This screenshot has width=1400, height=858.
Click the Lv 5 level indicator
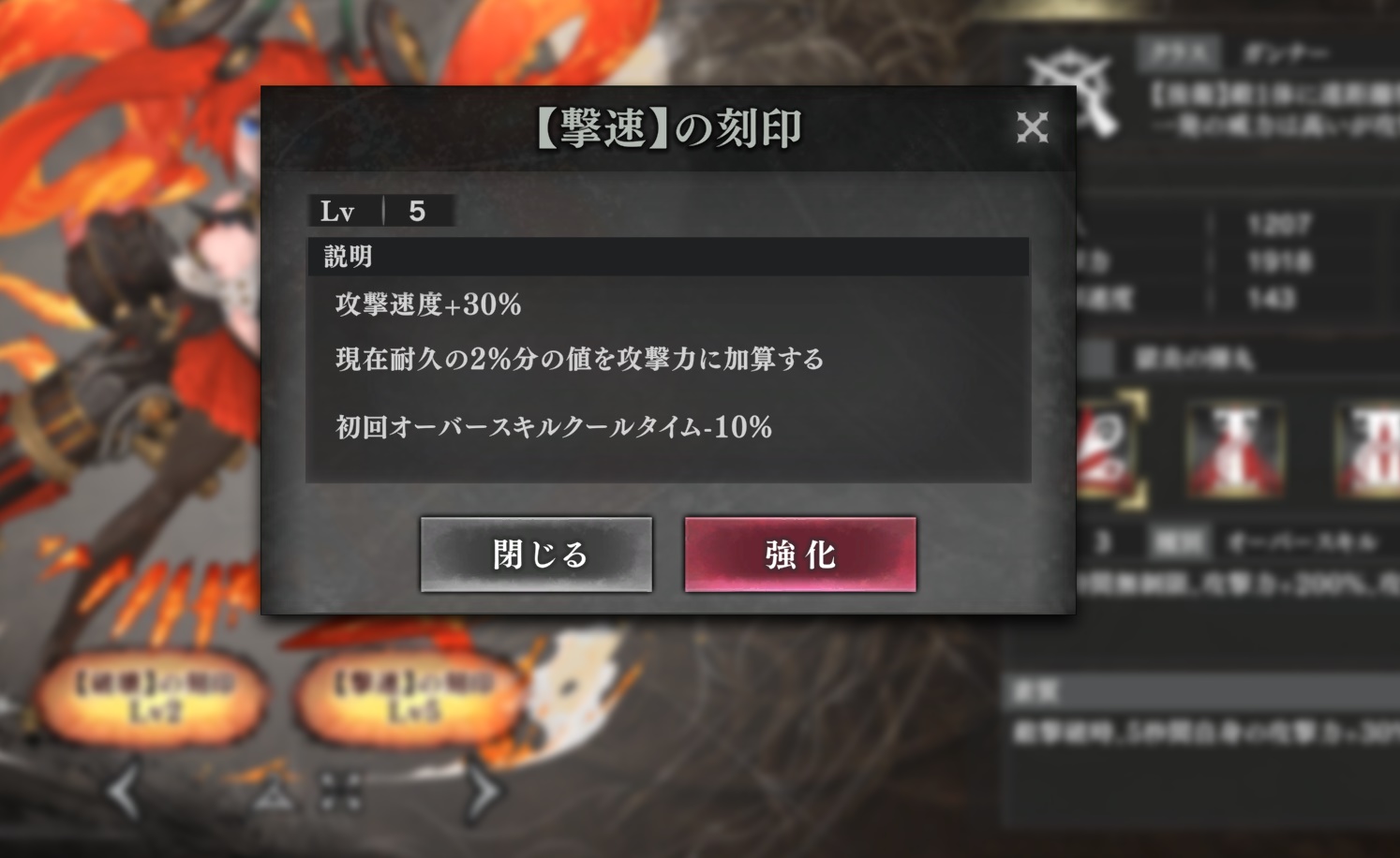(x=382, y=211)
